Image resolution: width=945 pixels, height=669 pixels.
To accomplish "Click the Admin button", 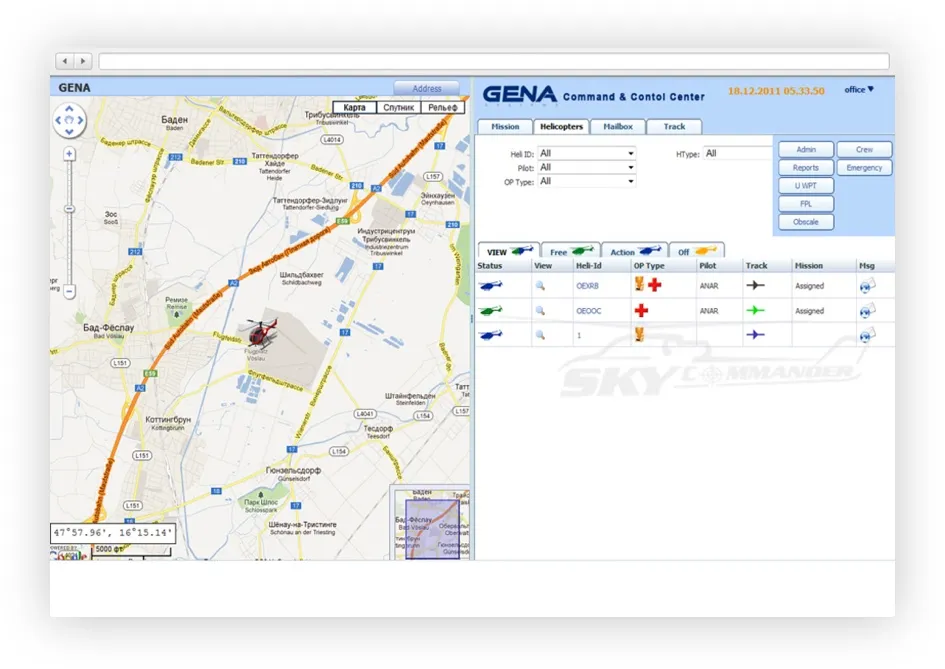I will point(806,149).
